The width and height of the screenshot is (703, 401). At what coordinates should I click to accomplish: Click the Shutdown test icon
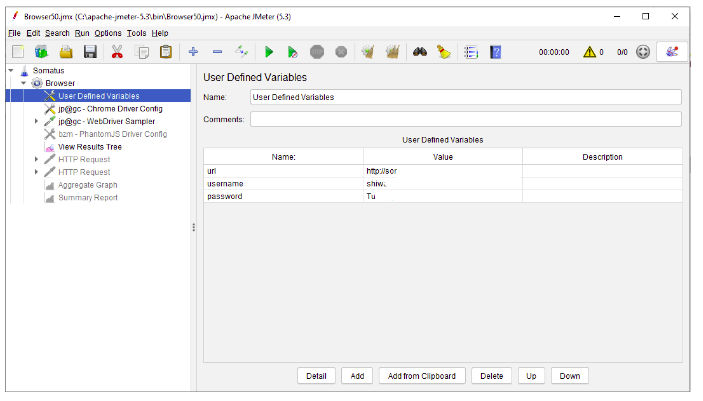(x=341, y=52)
